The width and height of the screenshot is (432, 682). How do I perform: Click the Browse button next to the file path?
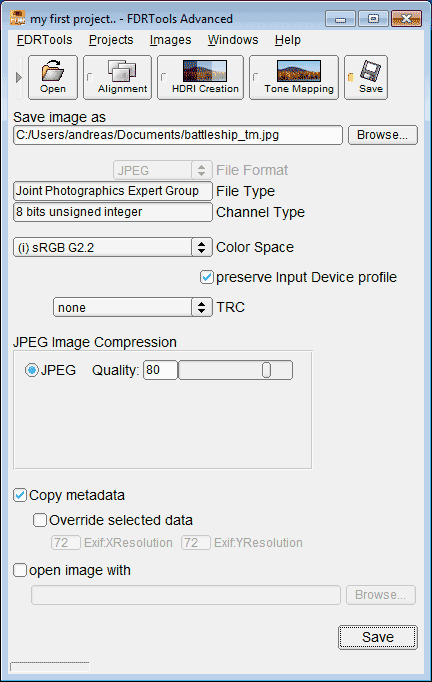click(382, 135)
